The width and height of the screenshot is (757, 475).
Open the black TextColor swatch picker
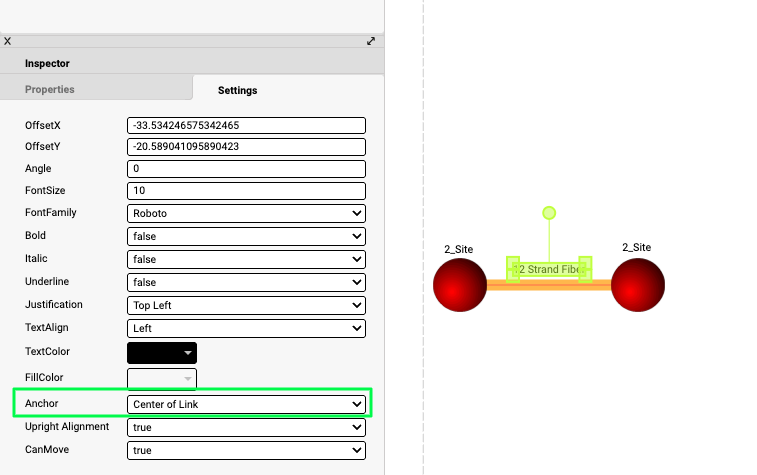click(162, 352)
